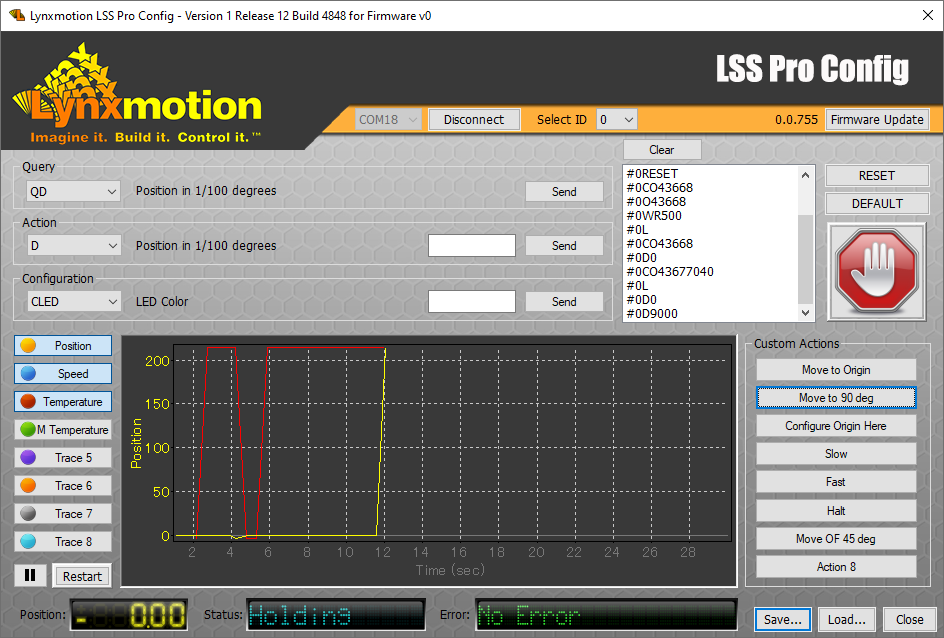The width and height of the screenshot is (944, 638).
Task: Select the #0WR500 log entry
Action: (654, 215)
